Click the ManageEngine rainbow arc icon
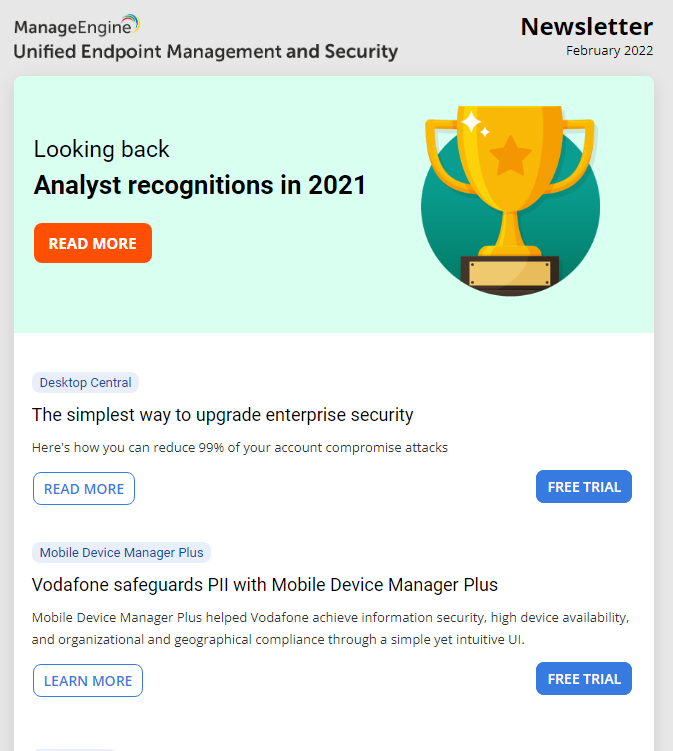 (131, 22)
